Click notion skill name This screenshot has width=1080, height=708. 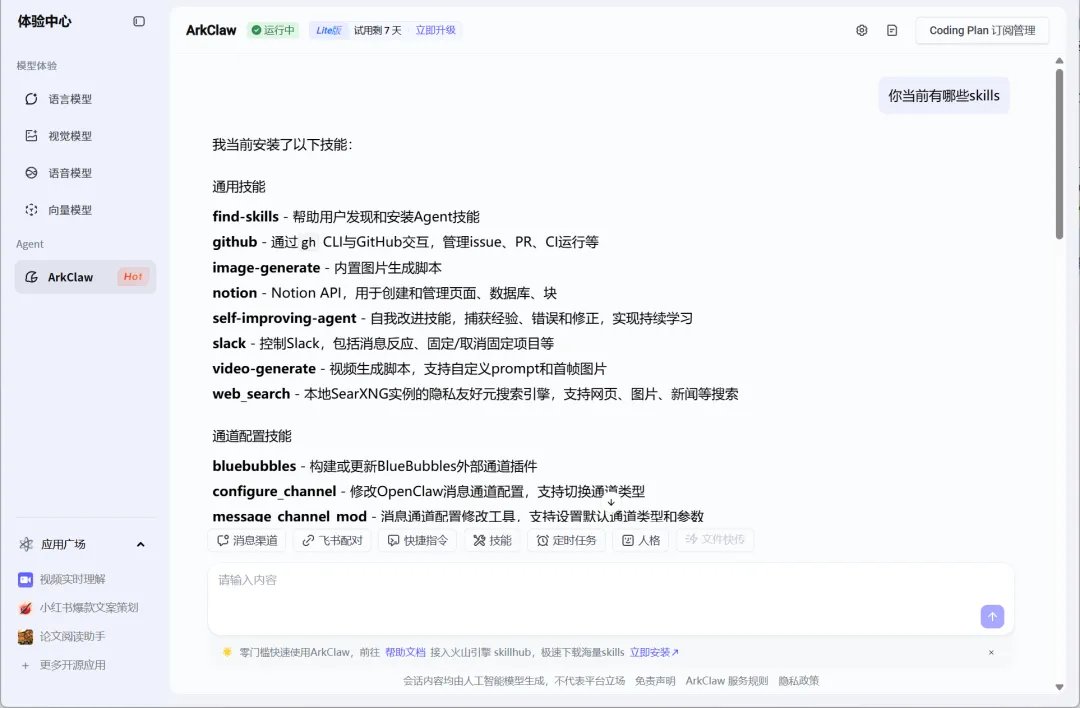[235, 293]
